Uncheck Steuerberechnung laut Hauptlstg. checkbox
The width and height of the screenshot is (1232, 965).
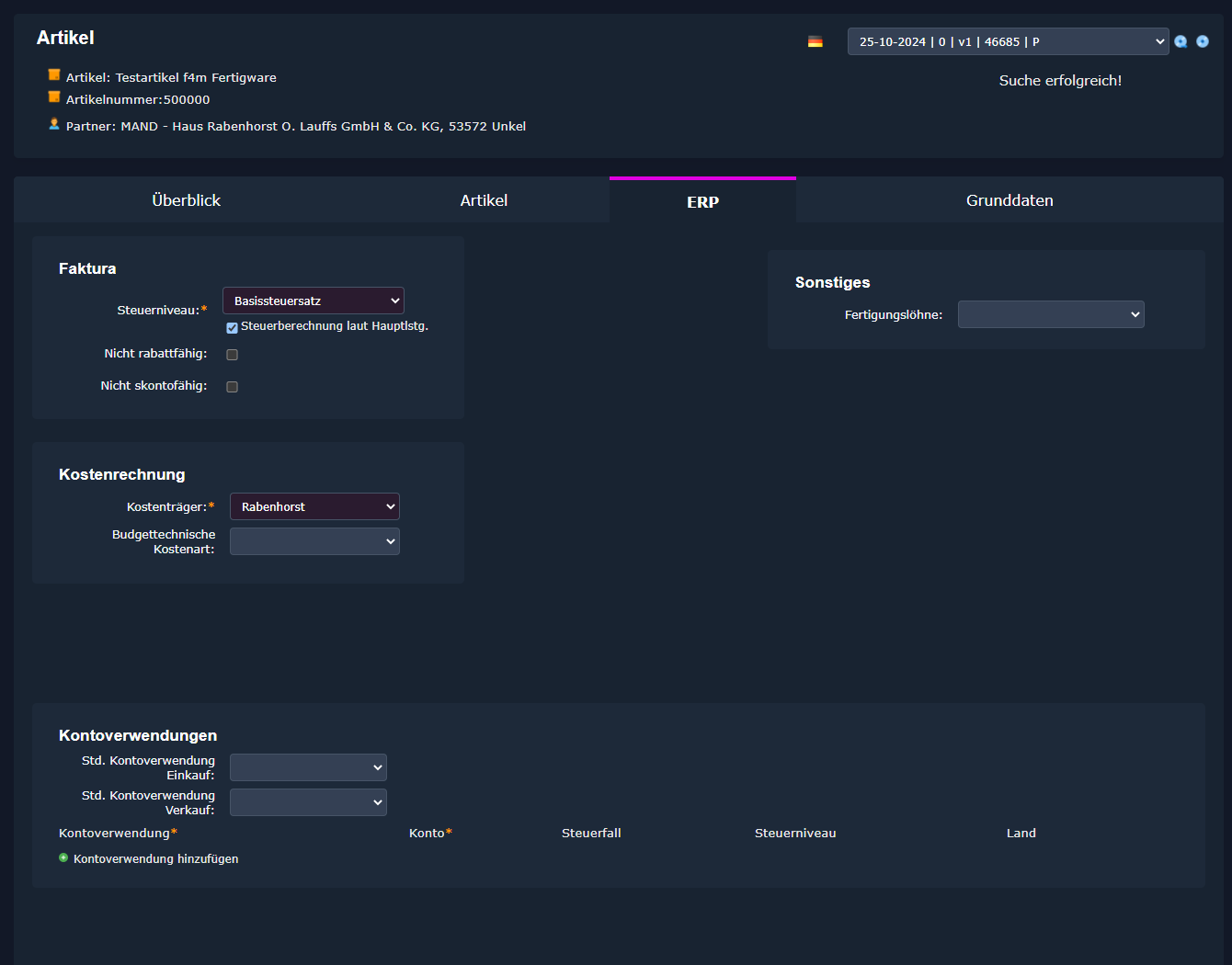[232, 328]
